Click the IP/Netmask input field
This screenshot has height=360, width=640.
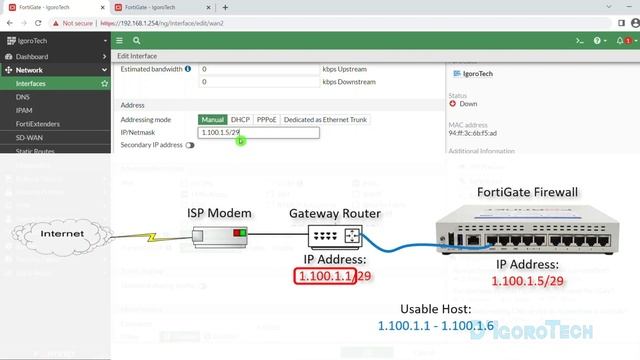pos(258,133)
